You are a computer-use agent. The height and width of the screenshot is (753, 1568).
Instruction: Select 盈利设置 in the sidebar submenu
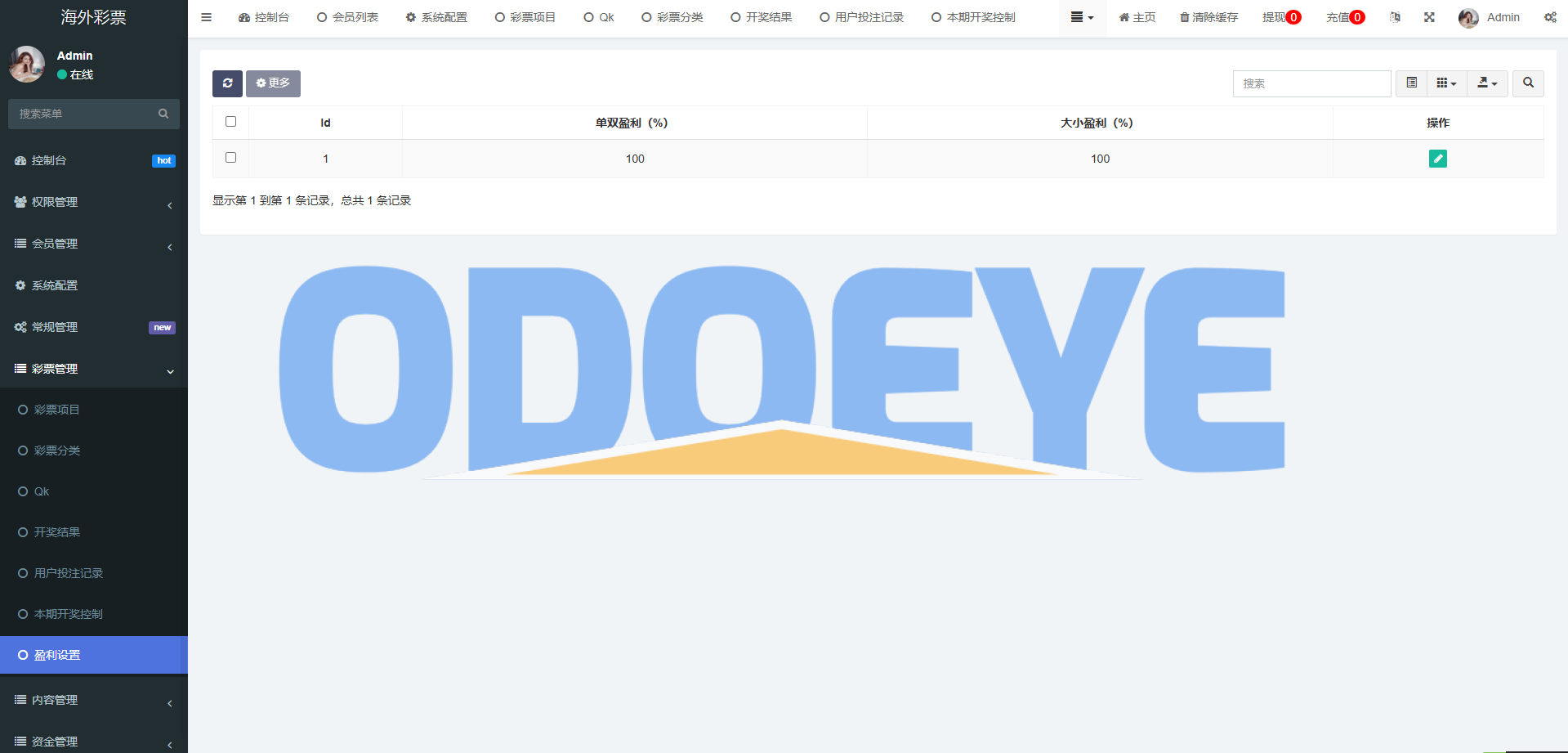(x=94, y=655)
